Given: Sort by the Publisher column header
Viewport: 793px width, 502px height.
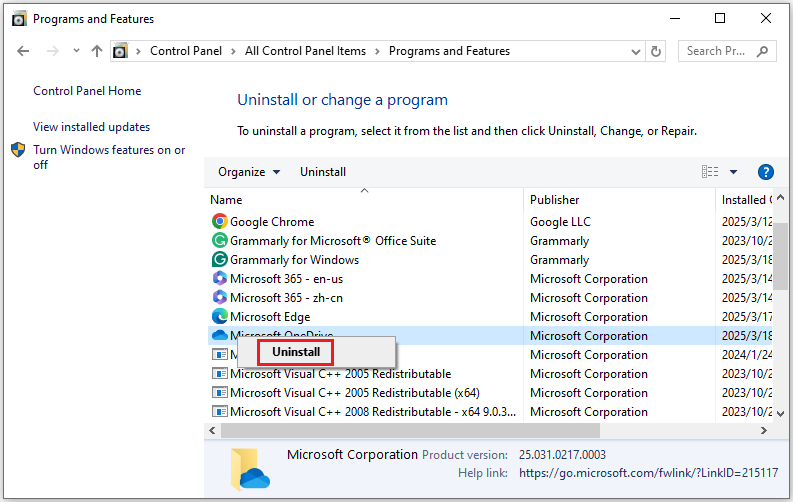Looking at the screenshot, I should tap(620, 200).
